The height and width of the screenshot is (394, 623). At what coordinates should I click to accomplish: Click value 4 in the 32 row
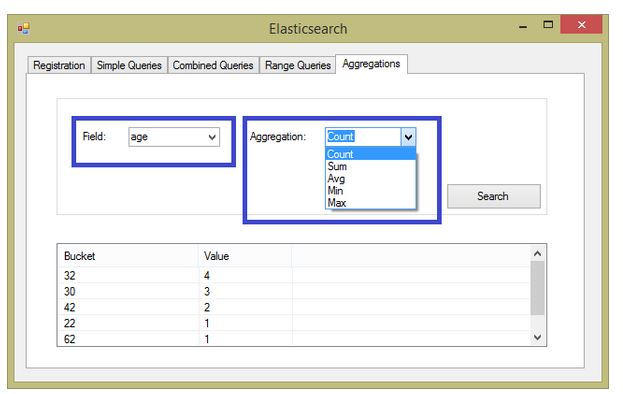tap(207, 276)
